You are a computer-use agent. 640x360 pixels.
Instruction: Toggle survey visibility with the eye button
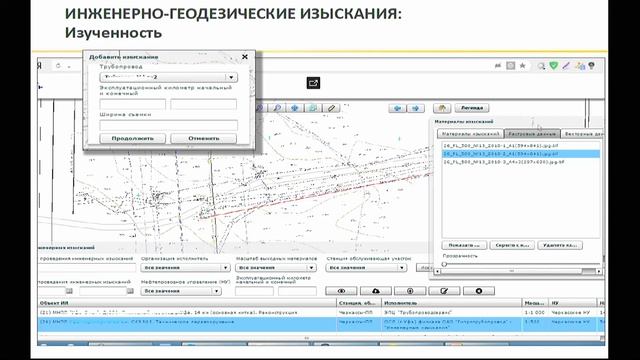(x=341, y=291)
